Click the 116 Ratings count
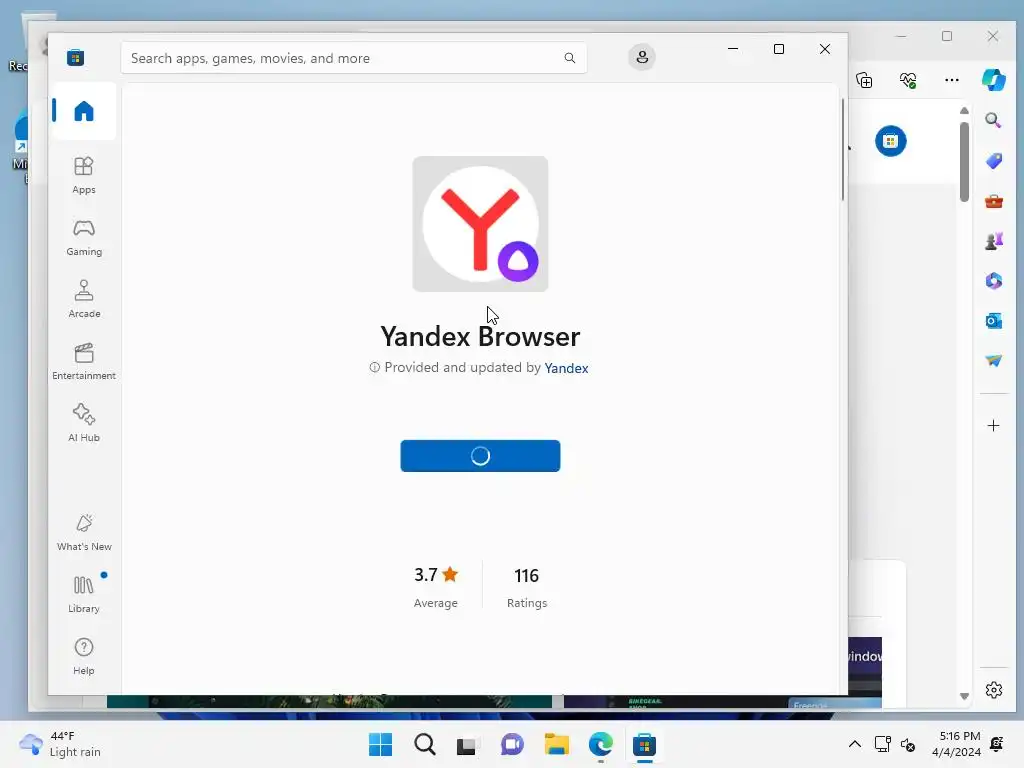 pyautogui.click(x=526, y=587)
